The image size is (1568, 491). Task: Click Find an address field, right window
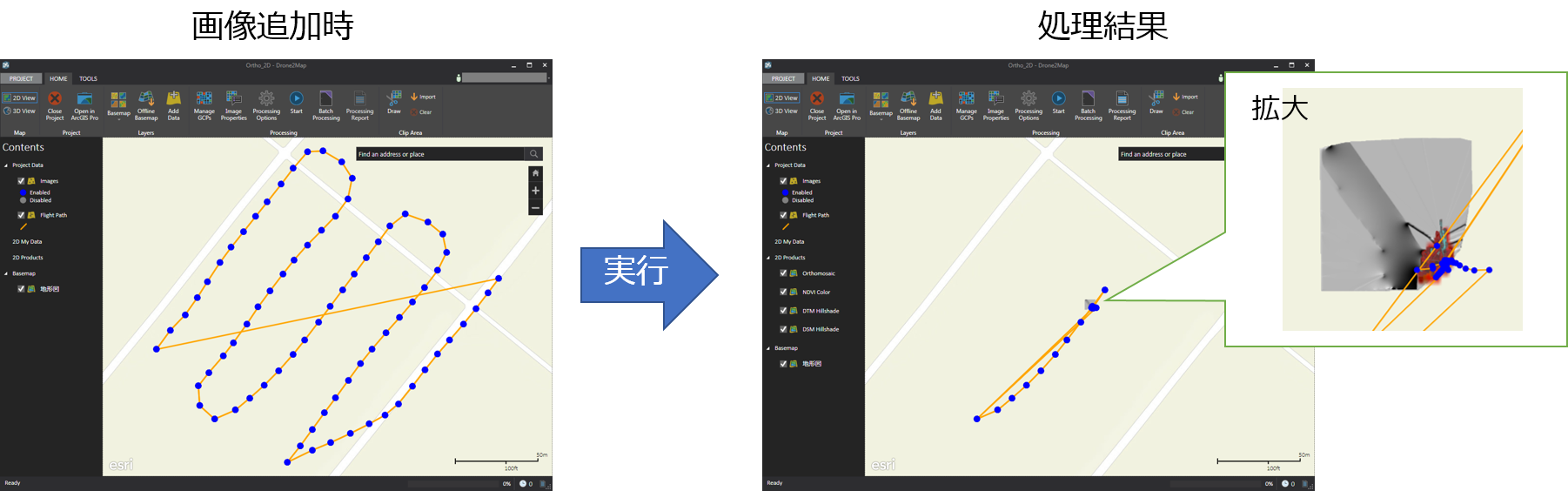1171,154
